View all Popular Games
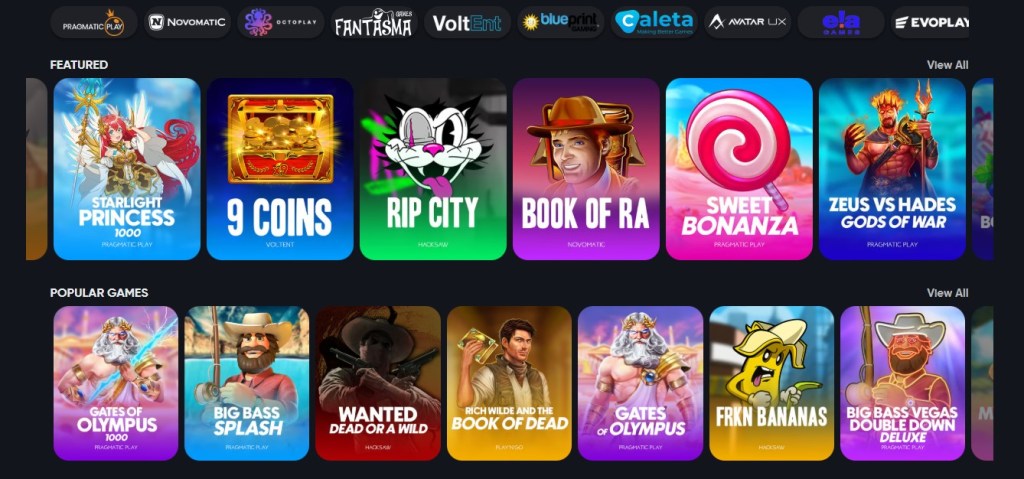 [947, 293]
